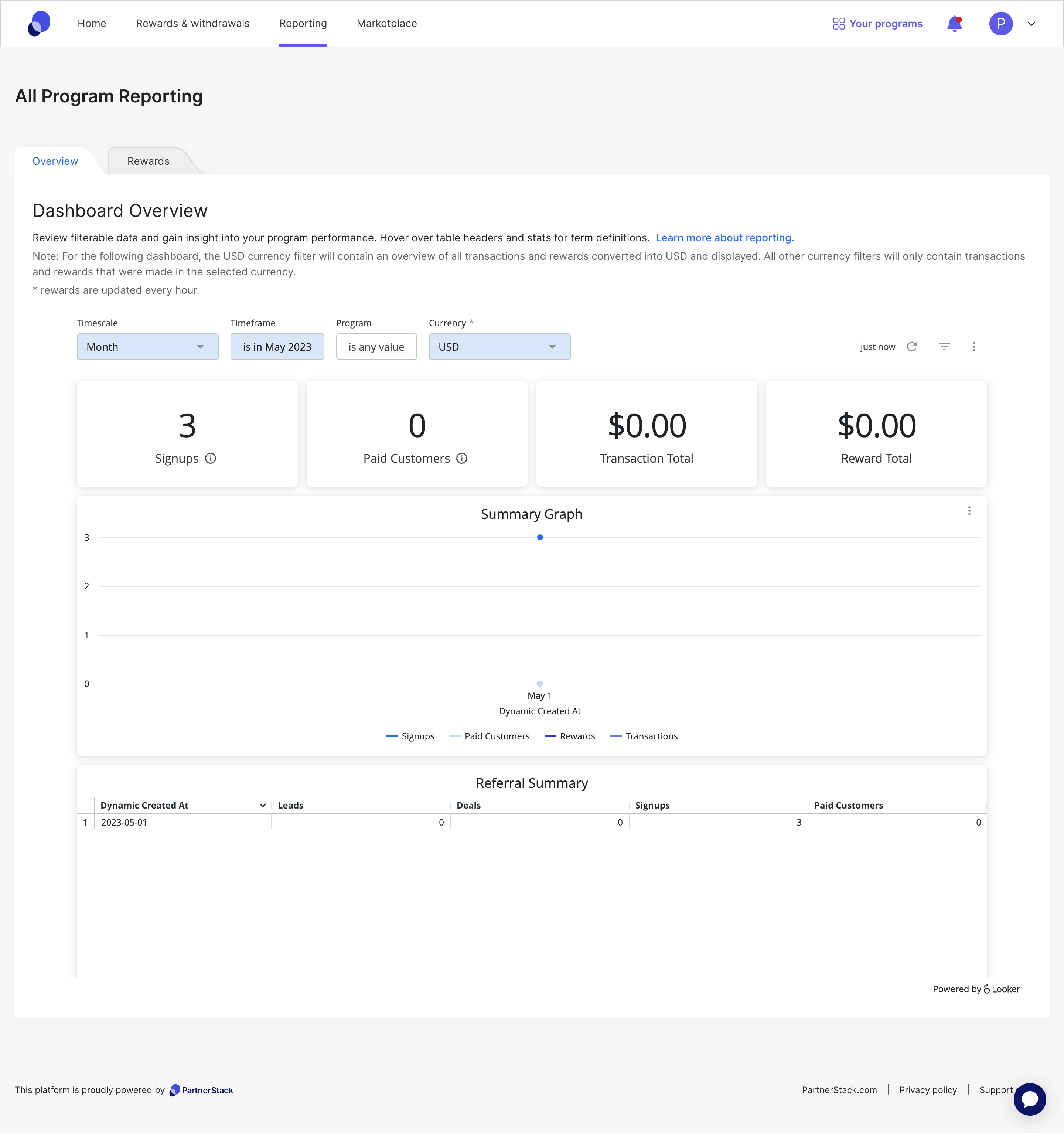Viewport: 1064px width, 1133px height.
Task: Refresh the dashboard data
Action: [x=912, y=347]
